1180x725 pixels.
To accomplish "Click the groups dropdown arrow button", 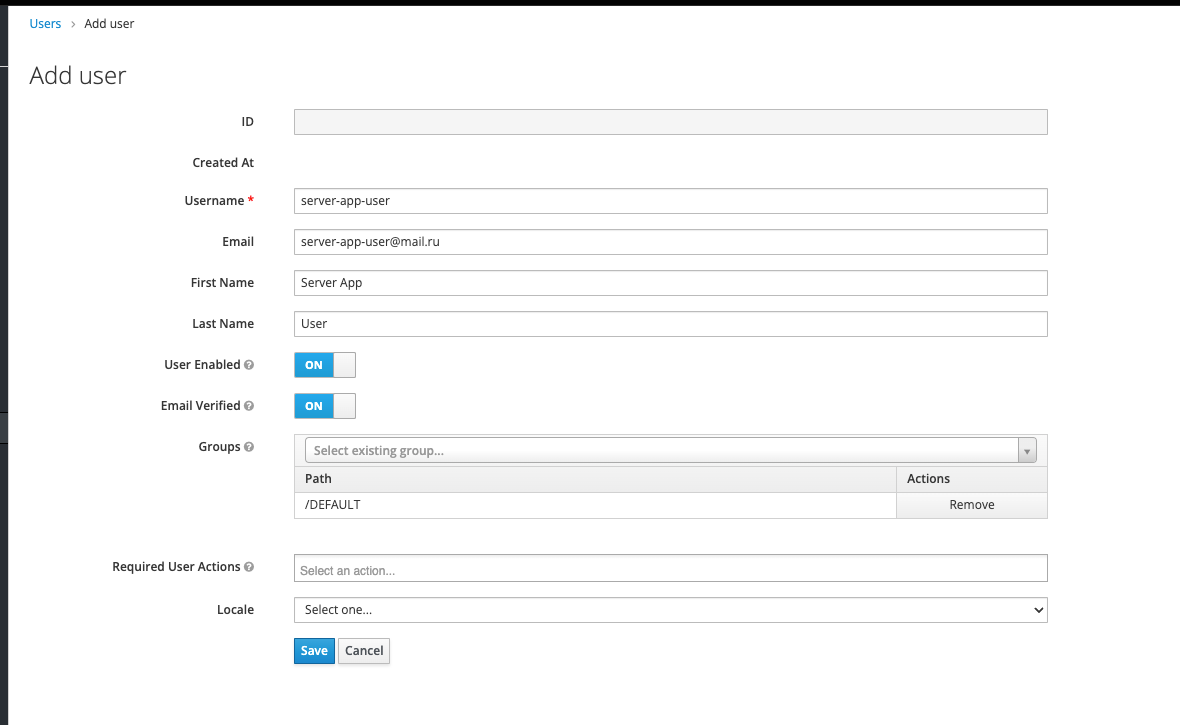I will coord(1027,450).
